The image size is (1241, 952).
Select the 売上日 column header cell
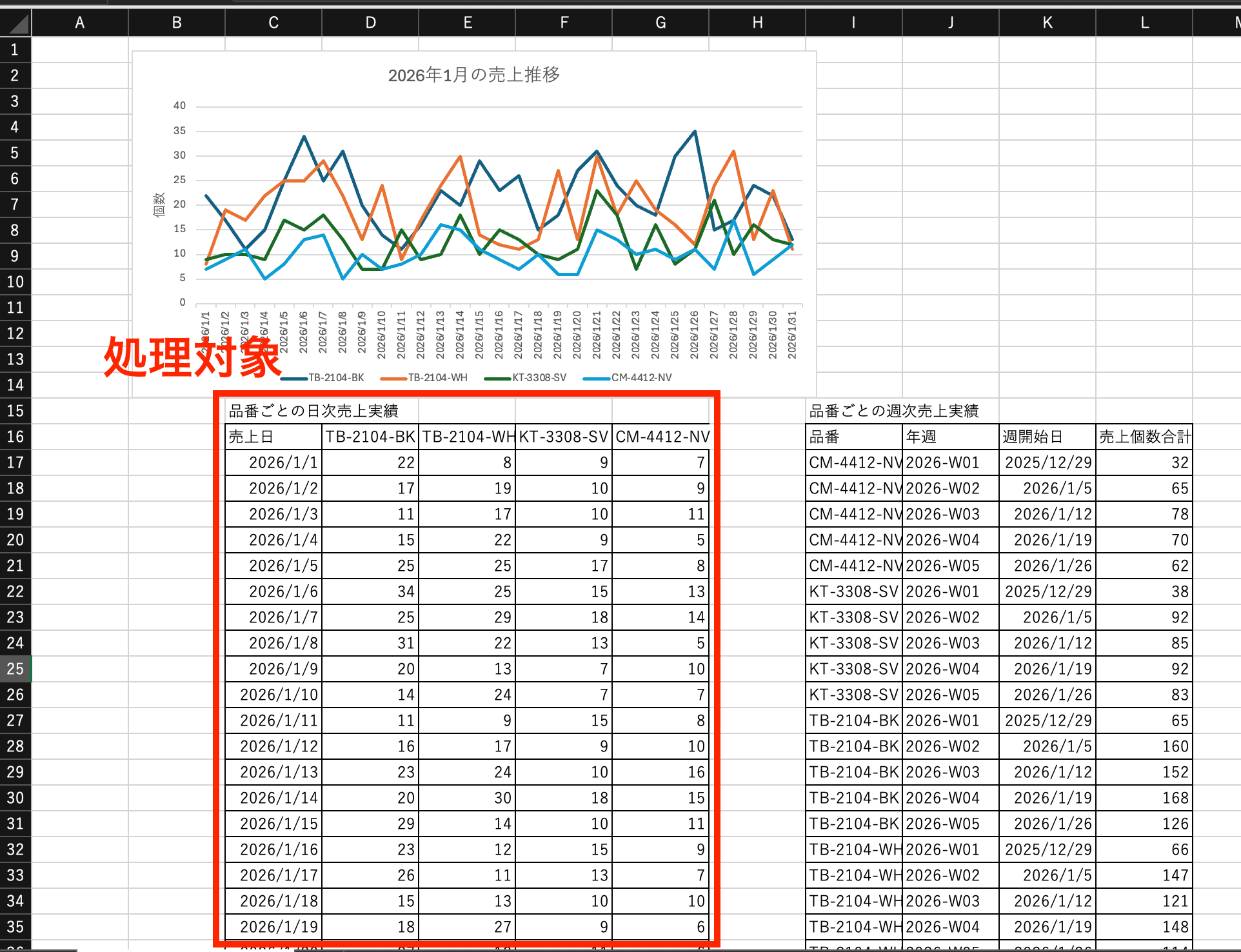point(273,436)
